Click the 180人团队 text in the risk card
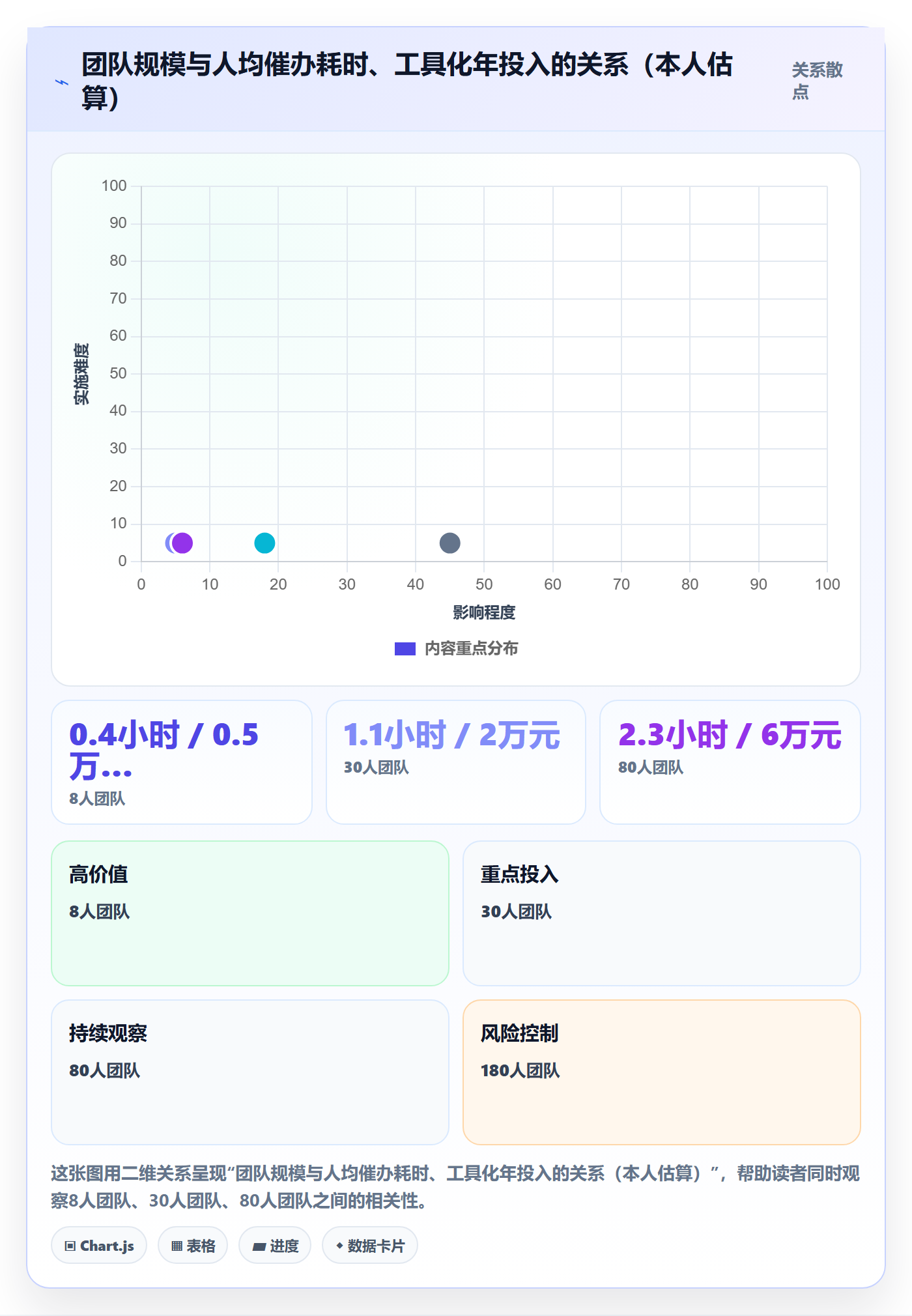This screenshot has width=912, height=1316. pyautogui.click(x=520, y=1070)
